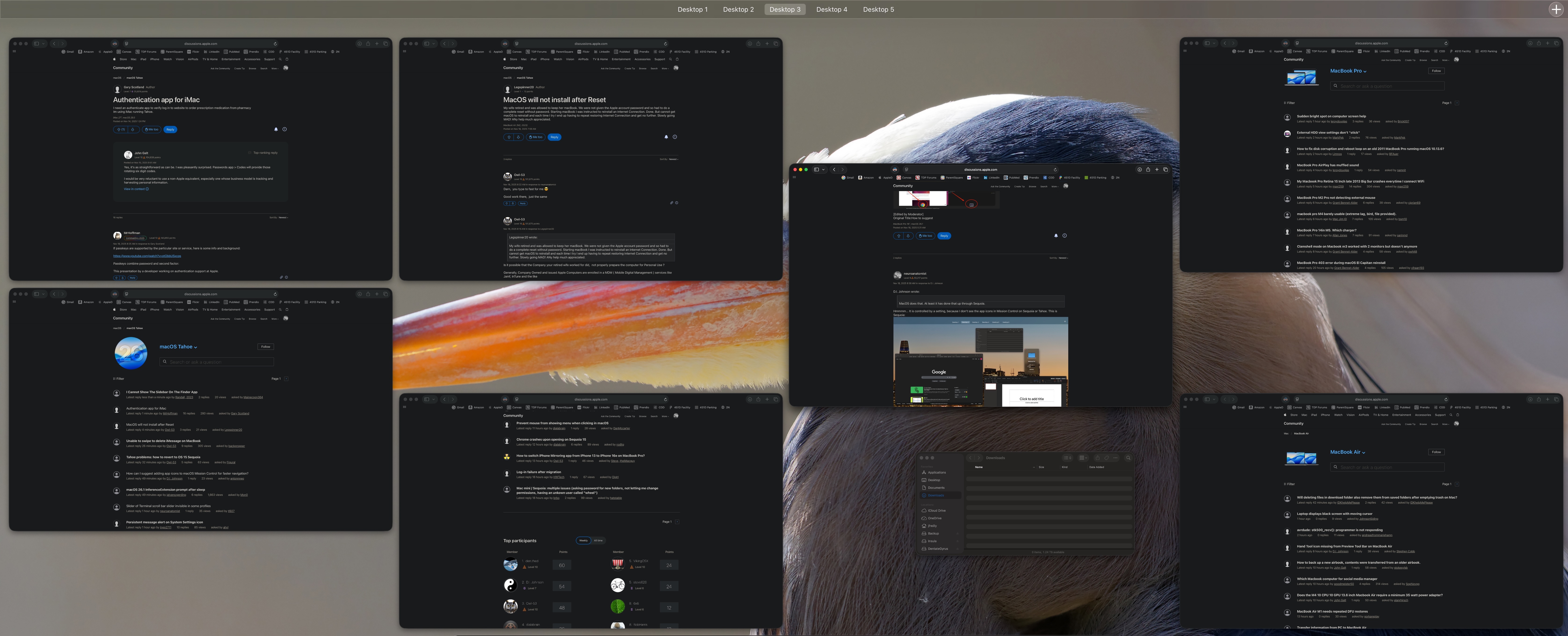The height and width of the screenshot is (636, 1568).
Task: Click reload icon in center Safari window
Action: [1055, 170]
